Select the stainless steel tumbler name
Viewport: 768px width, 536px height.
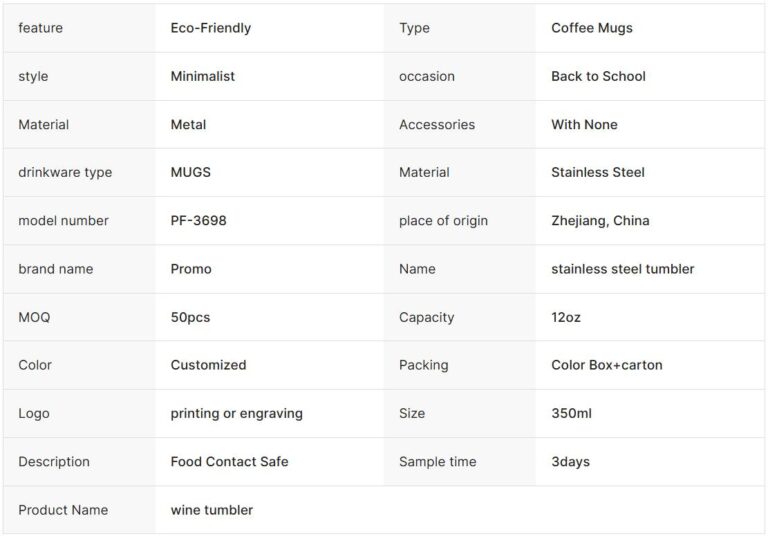tap(622, 269)
